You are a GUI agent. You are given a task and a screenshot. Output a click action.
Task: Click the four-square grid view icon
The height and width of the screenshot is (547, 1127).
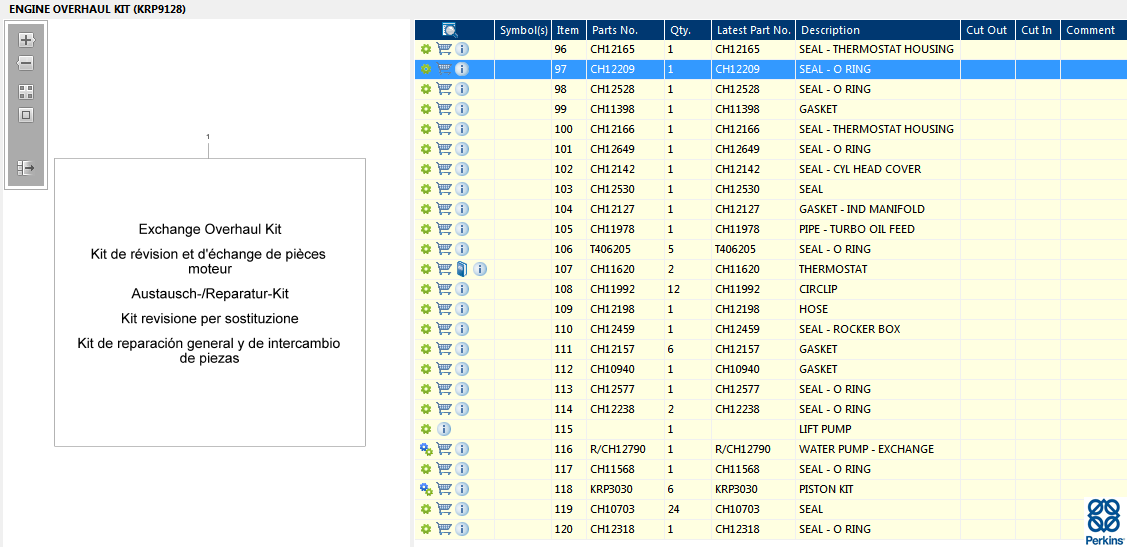26,91
